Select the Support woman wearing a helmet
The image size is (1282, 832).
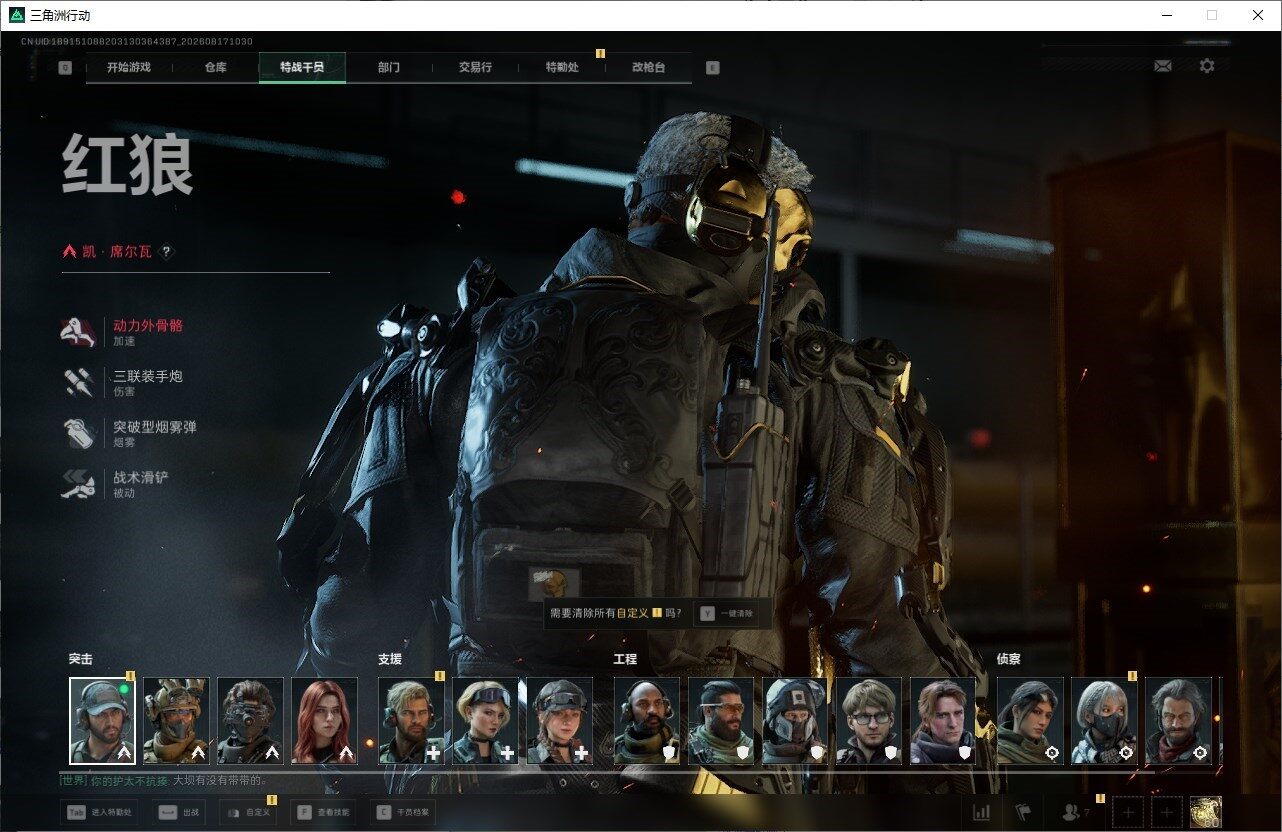(559, 721)
